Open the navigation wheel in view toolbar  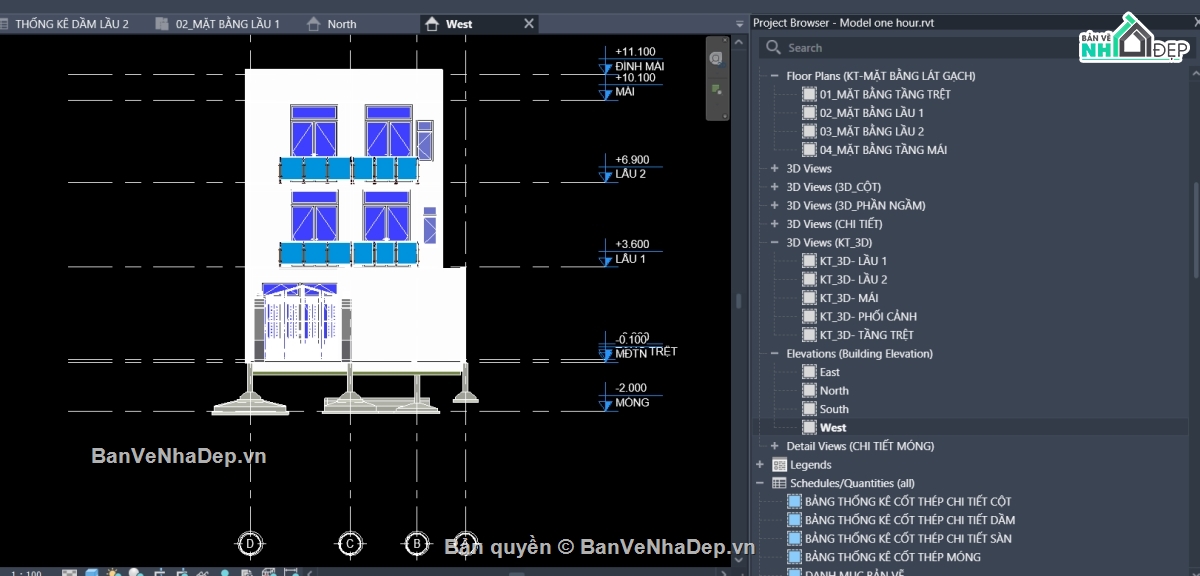(717, 59)
